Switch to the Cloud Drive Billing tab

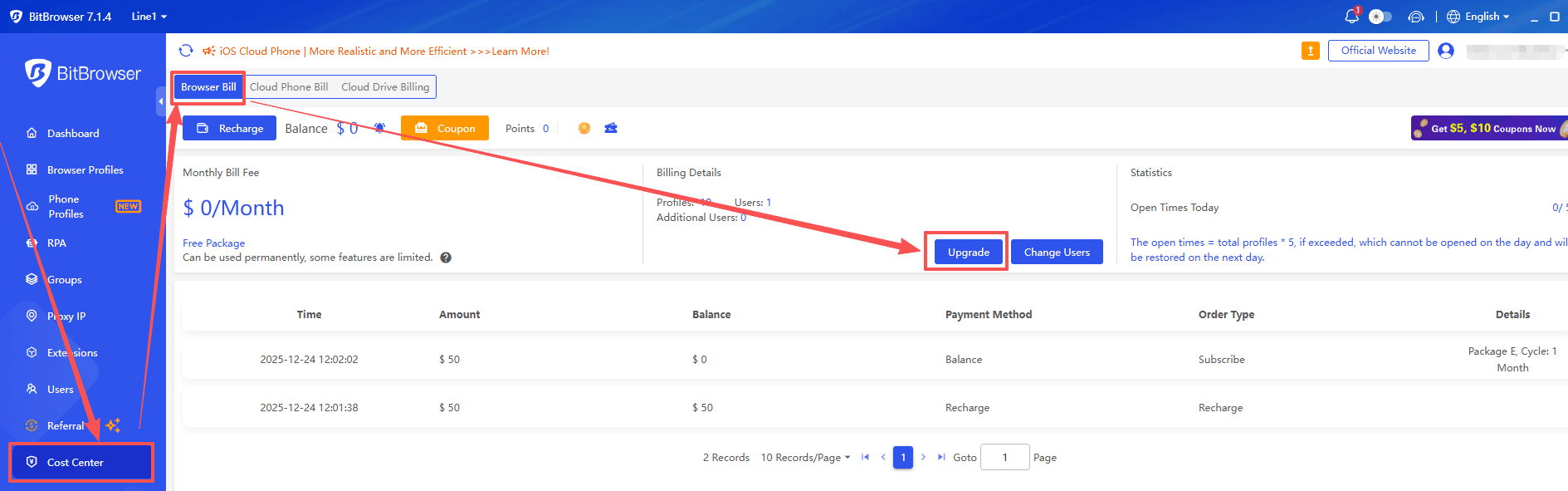(385, 87)
